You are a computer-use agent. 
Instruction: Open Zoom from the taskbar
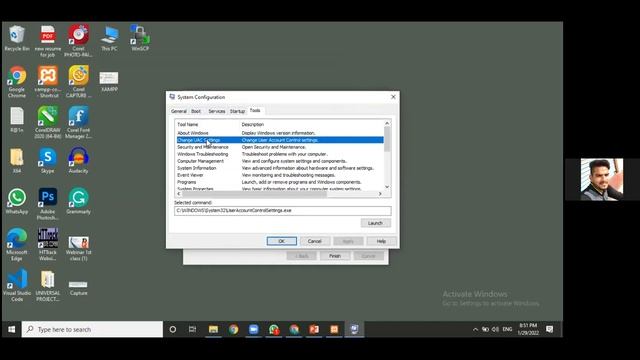(253, 329)
